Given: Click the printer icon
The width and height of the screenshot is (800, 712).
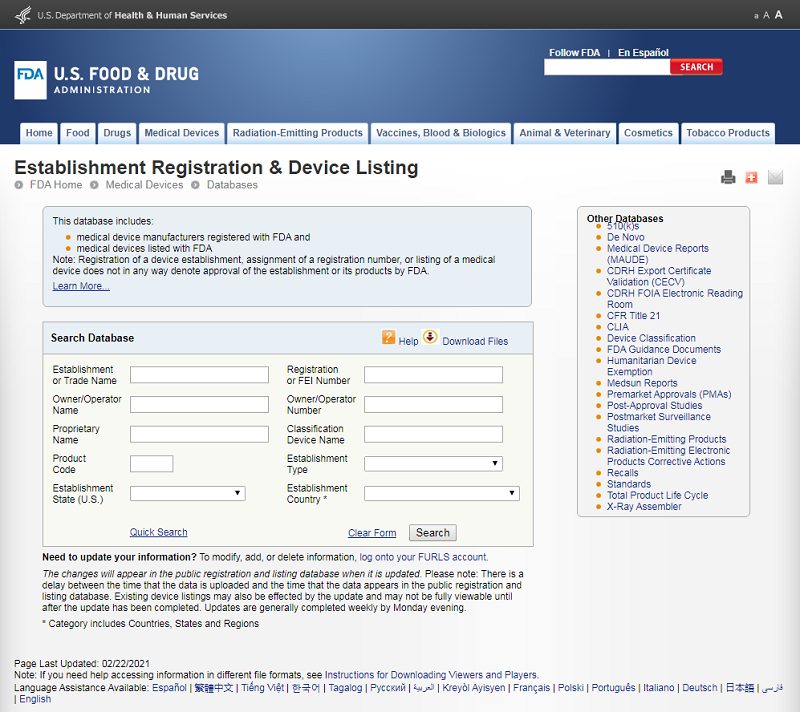Looking at the screenshot, I should coord(728,178).
